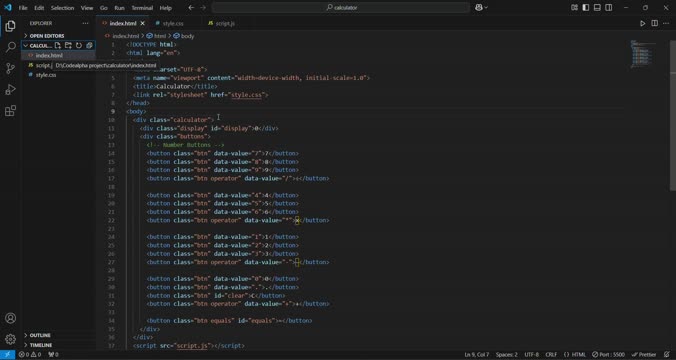The height and width of the screenshot is (360, 676).
Task: Toggle the secondary side bar visibility
Action: pos(609,7)
